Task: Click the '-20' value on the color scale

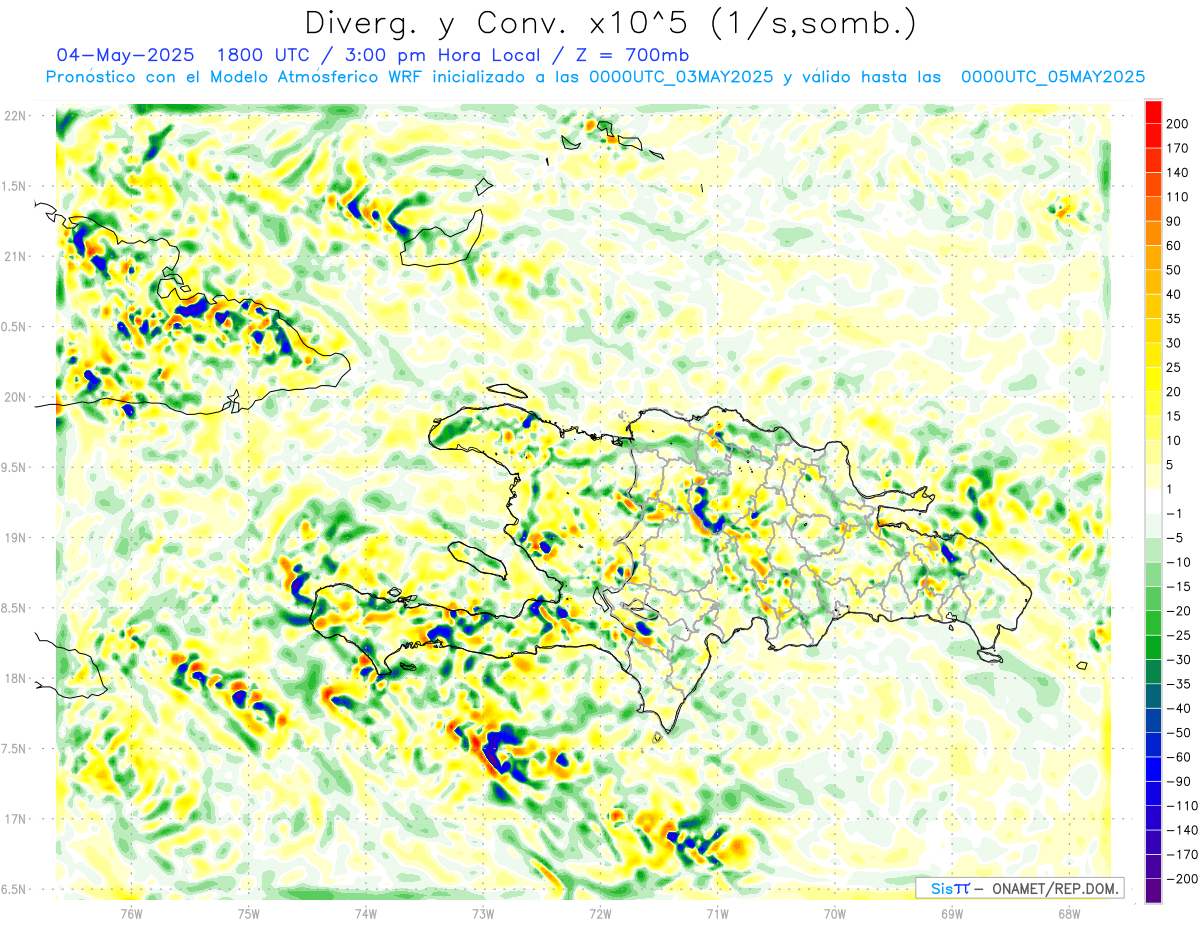Action: 1181,611
